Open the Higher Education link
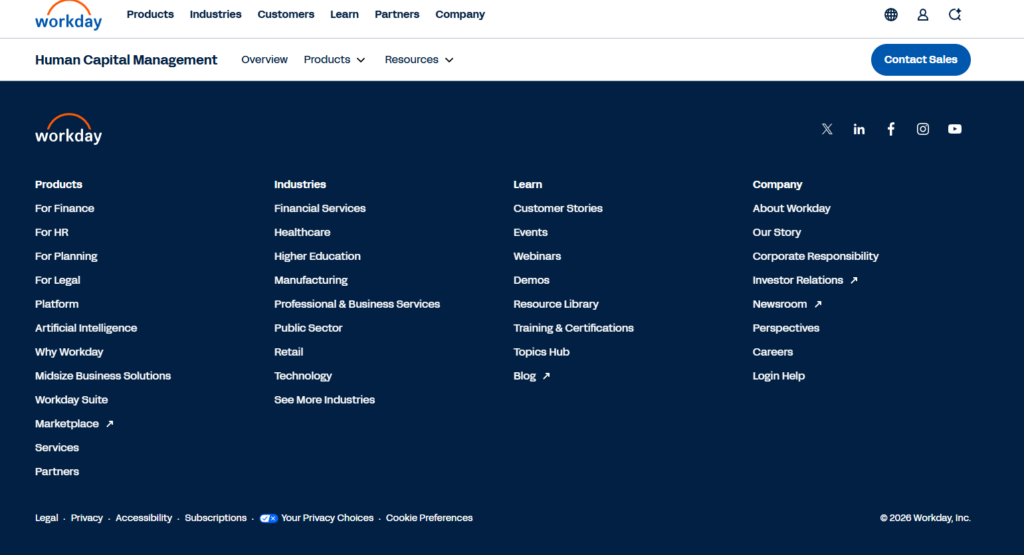The image size is (1024, 555). (x=317, y=257)
